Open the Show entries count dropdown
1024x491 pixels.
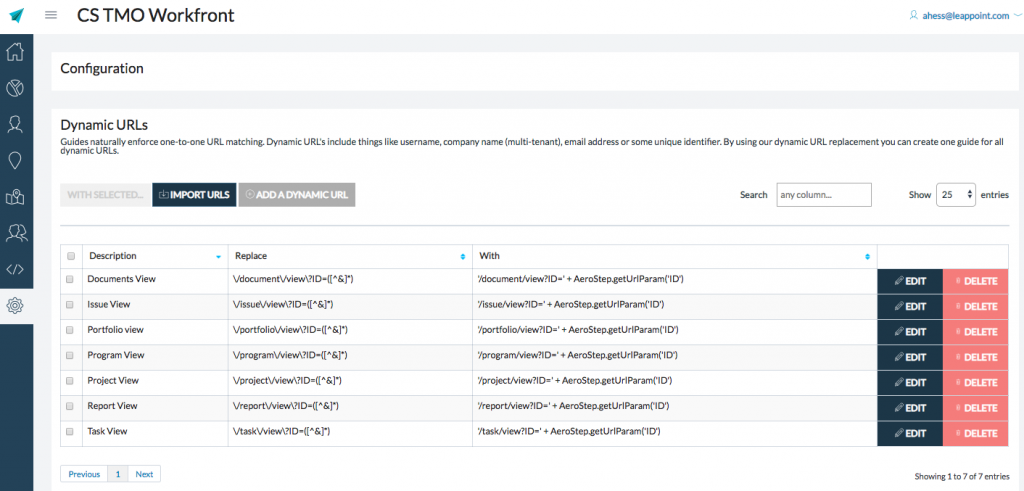coord(956,195)
